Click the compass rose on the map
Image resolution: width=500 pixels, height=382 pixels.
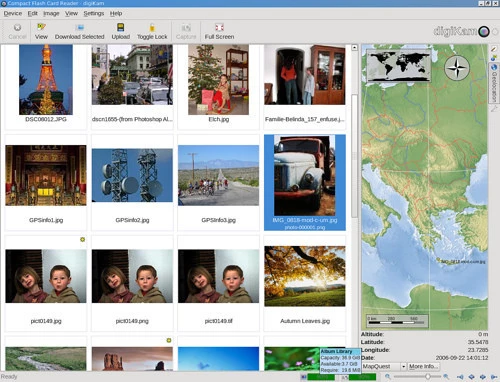(457, 68)
